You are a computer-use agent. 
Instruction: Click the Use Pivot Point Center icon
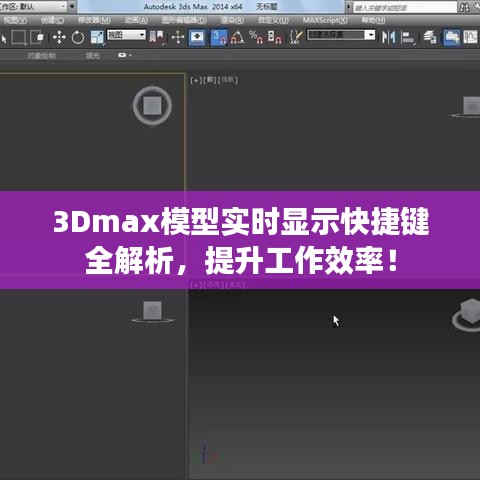tap(157, 37)
